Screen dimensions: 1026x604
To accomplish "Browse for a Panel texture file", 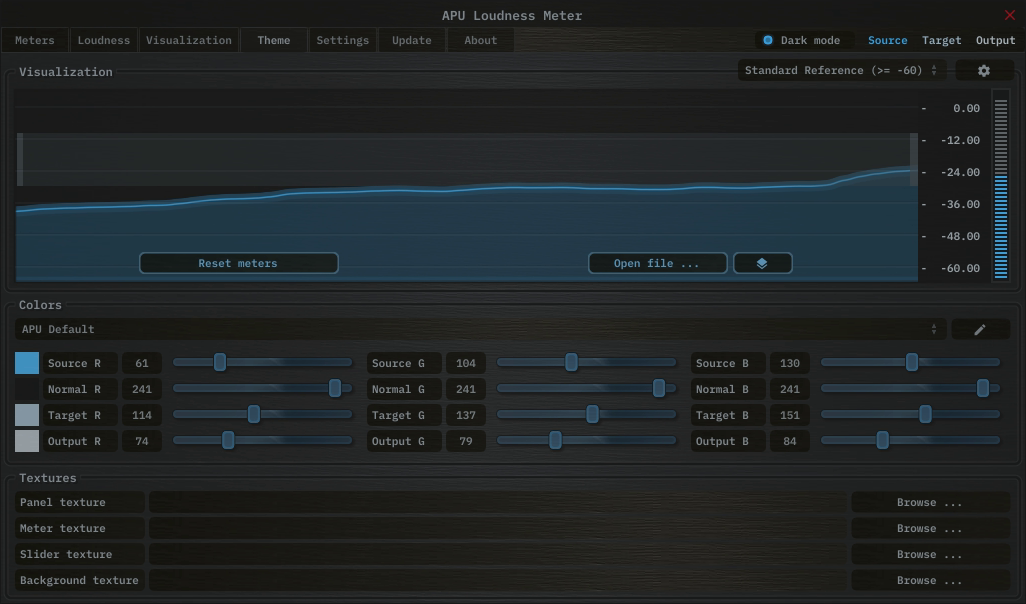I will pos(929,503).
